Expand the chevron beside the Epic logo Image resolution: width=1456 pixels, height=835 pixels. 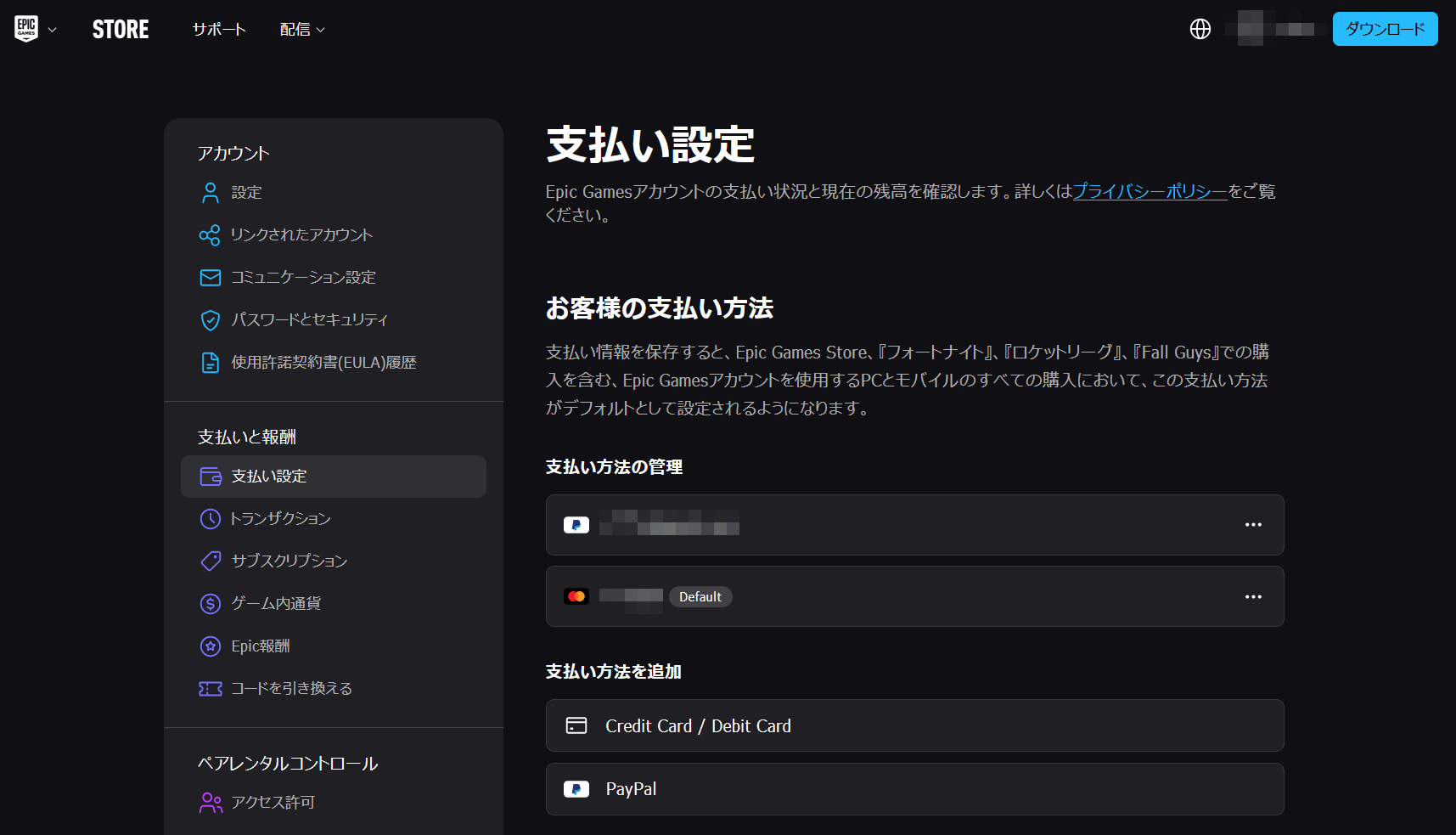pos(53,30)
